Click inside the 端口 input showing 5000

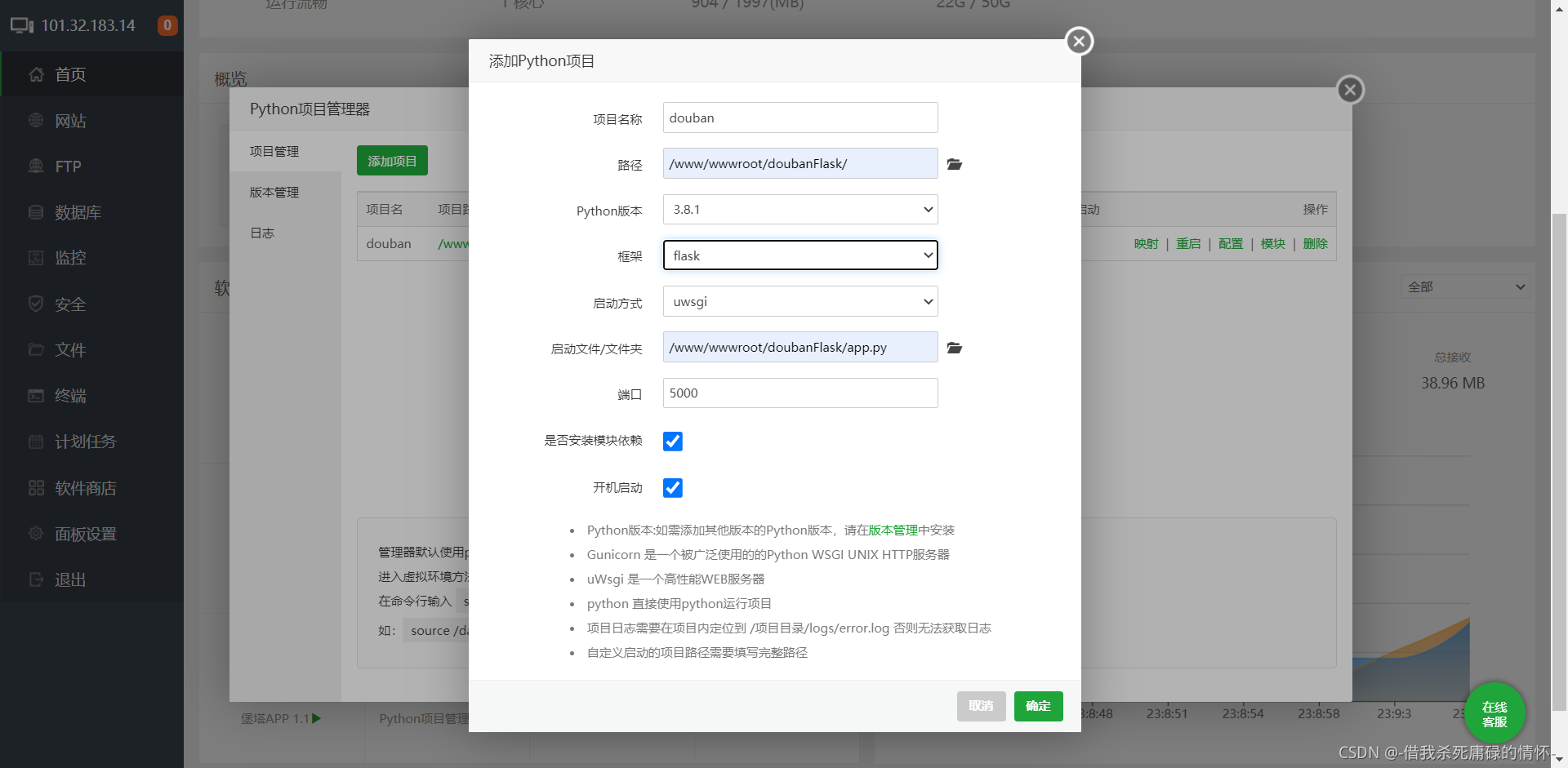pyautogui.click(x=799, y=393)
